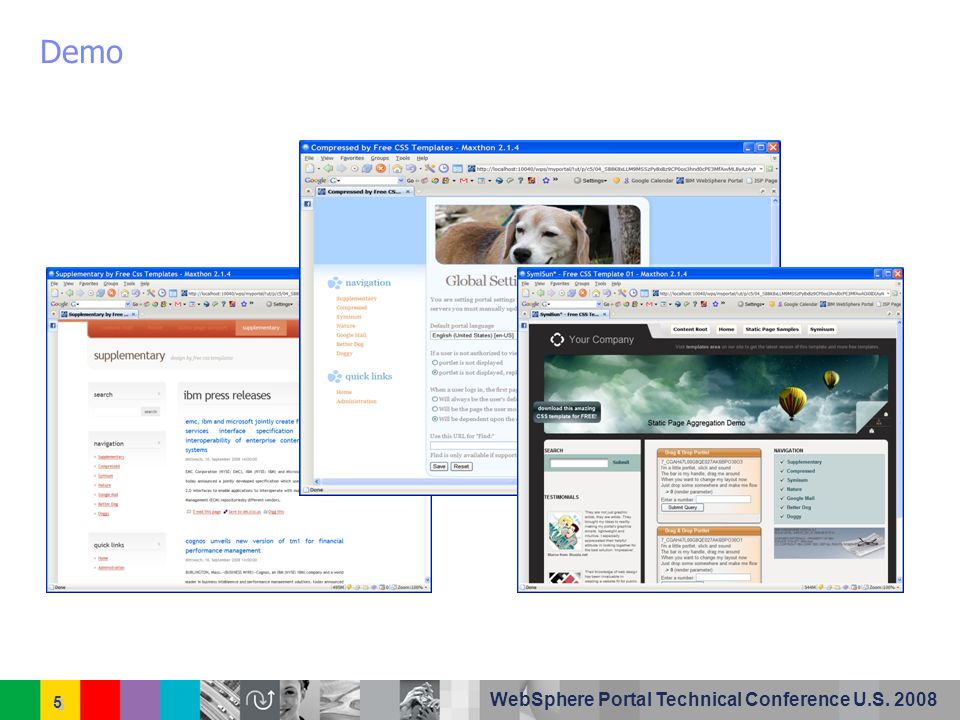Click Submit Query in first Drag & Drop Portlet
The image size is (960, 720).
point(683,508)
